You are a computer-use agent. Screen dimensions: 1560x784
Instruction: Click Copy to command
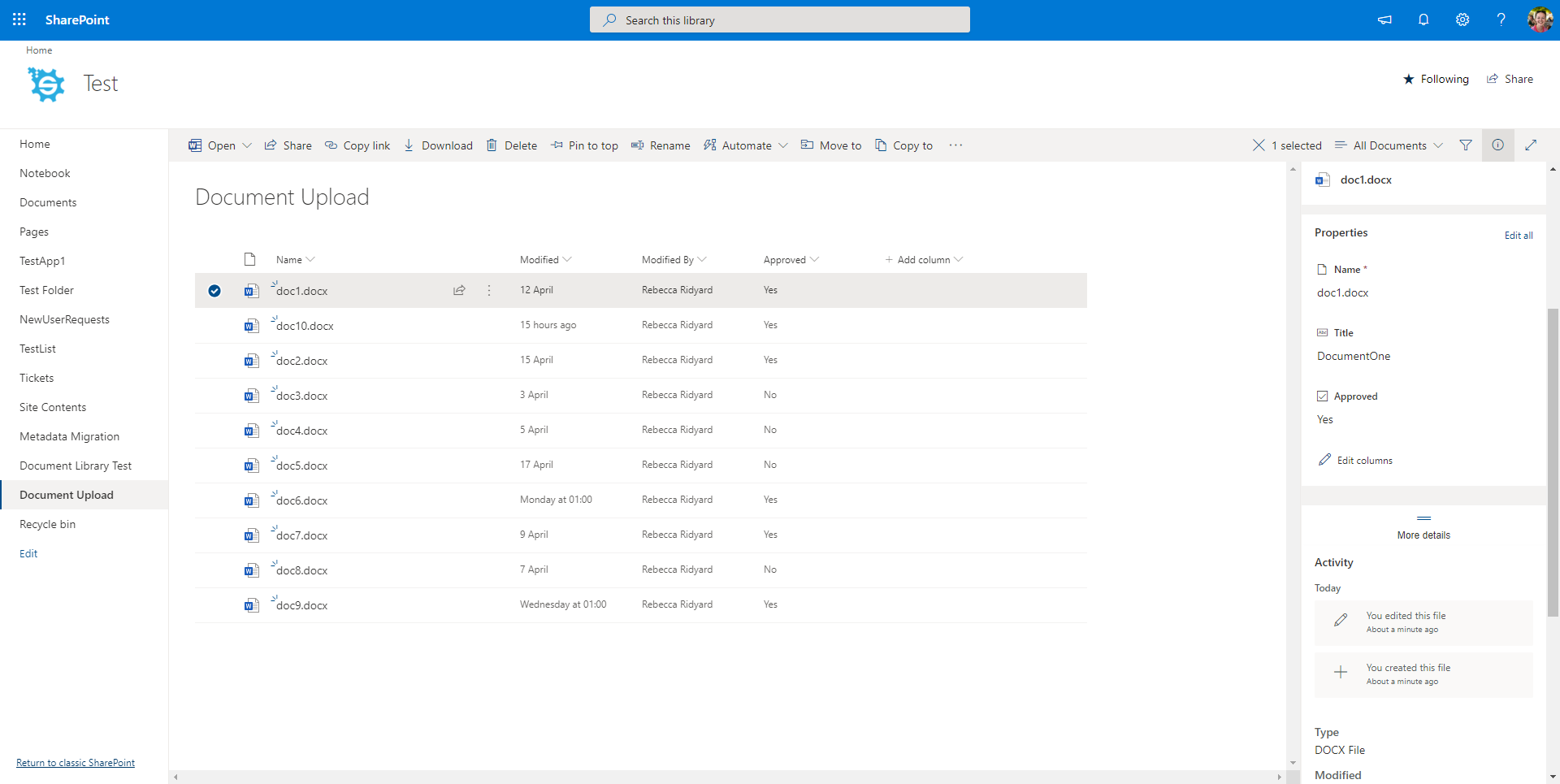[x=903, y=145]
